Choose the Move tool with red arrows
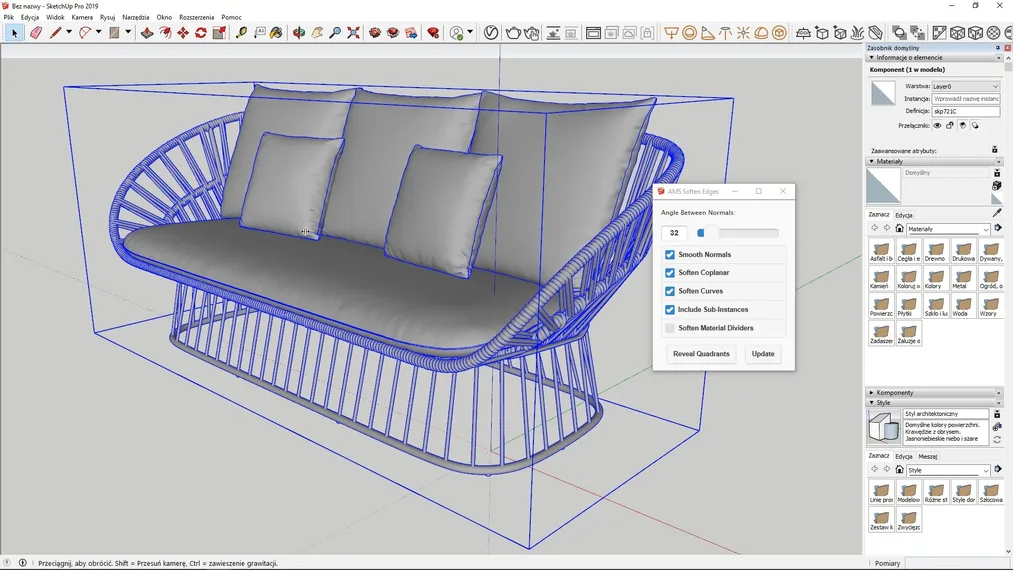The width and height of the screenshot is (1013, 570). coord(183,33)
